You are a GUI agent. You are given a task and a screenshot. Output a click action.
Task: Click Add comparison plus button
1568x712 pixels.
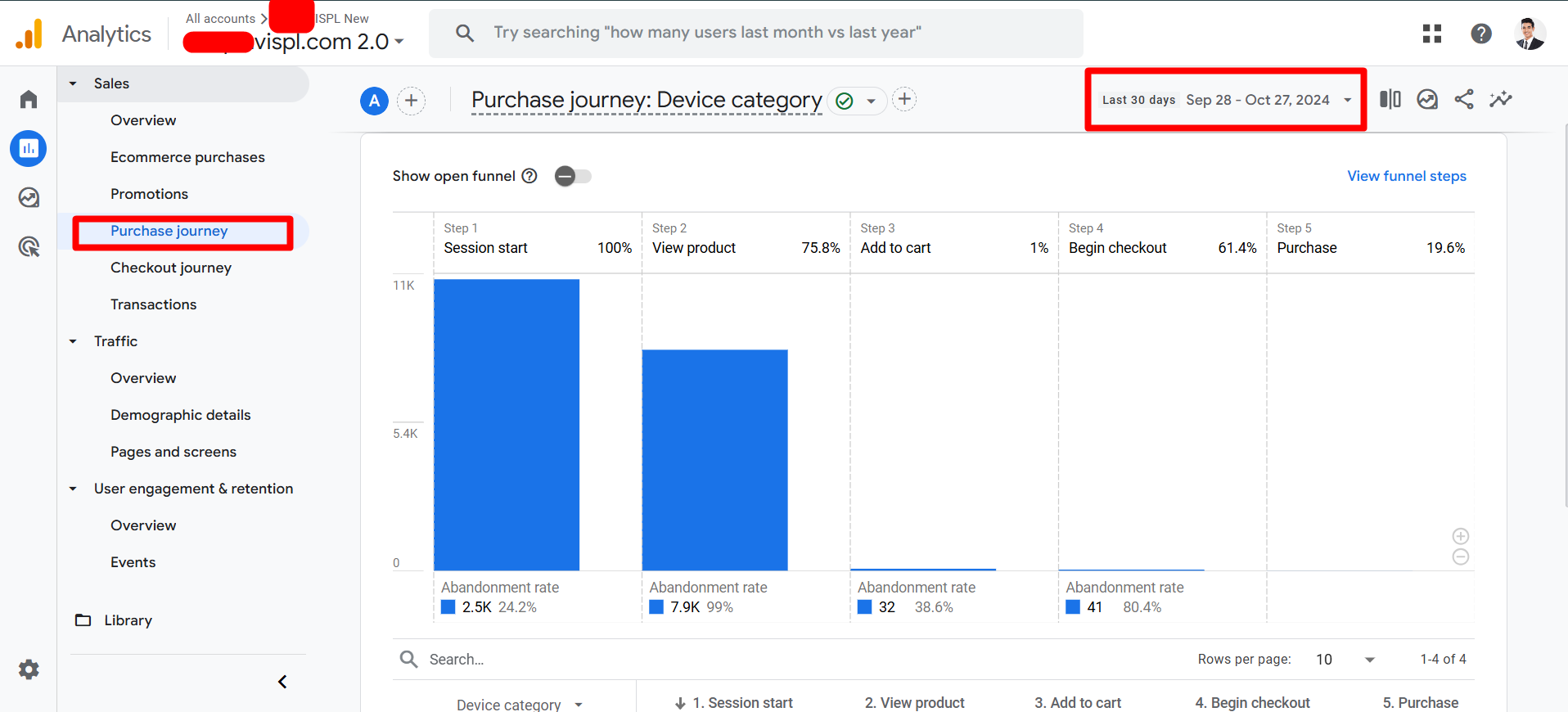tap(411, 101)
